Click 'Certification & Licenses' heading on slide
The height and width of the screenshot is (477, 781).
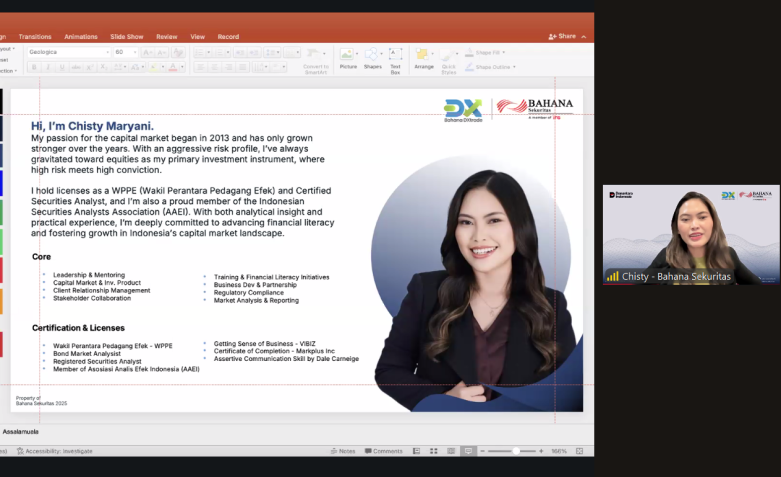[x=78, y=328]
